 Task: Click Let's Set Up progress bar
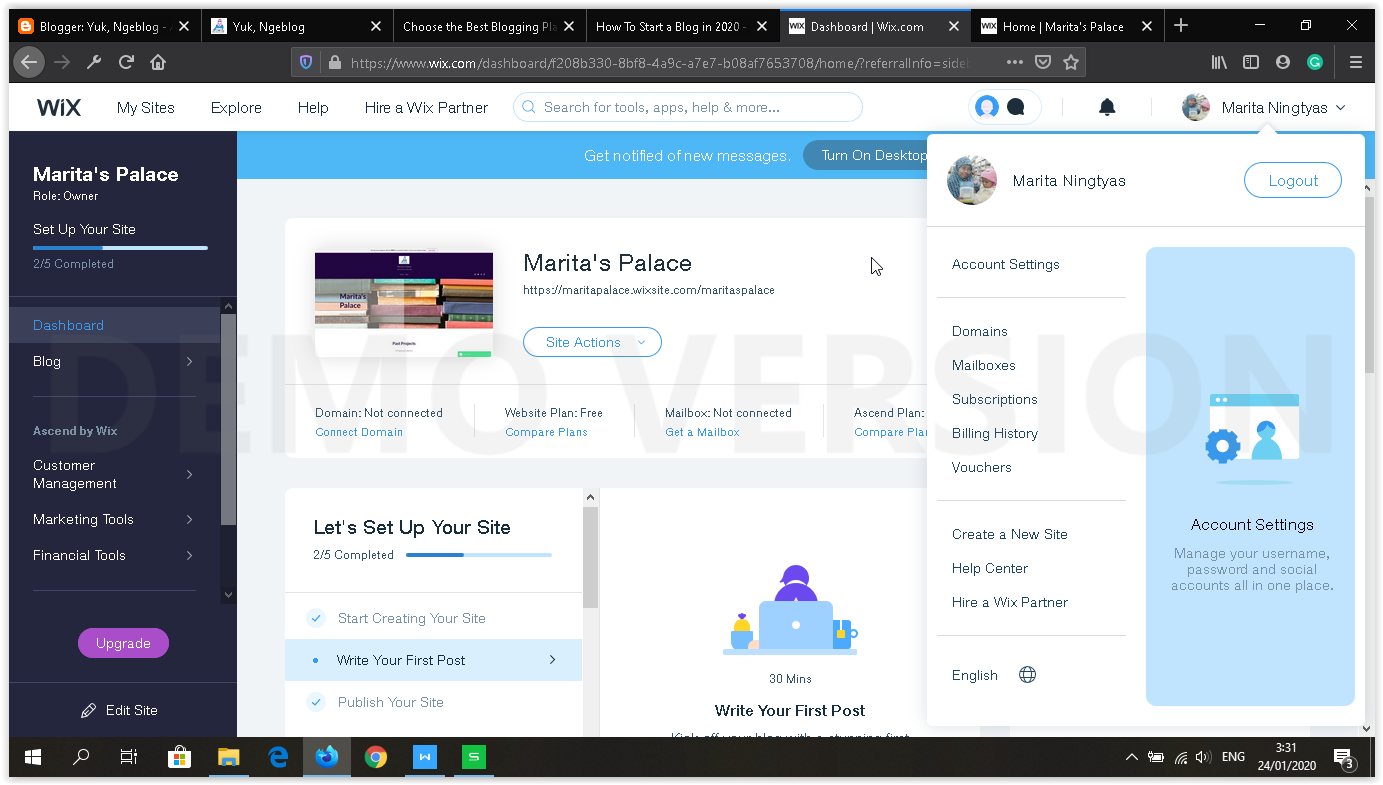[479, 554]
